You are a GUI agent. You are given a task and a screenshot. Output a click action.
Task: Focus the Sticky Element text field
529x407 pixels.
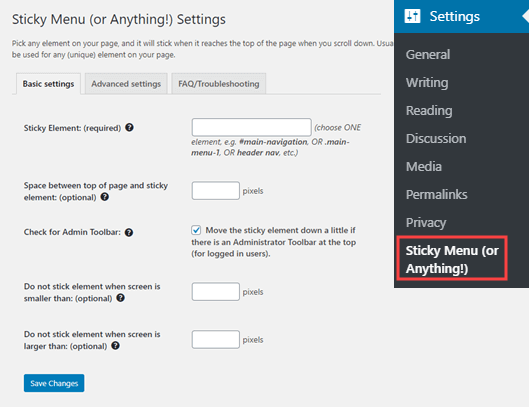[251, 127]
